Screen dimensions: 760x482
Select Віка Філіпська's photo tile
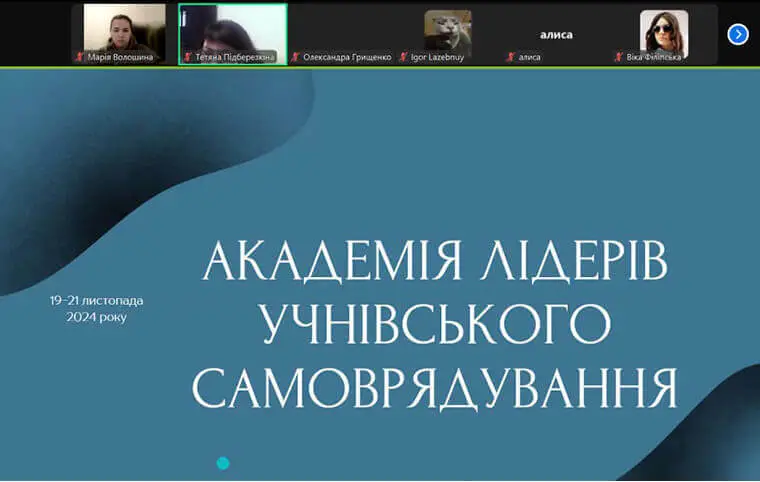(x=664, y=34)
